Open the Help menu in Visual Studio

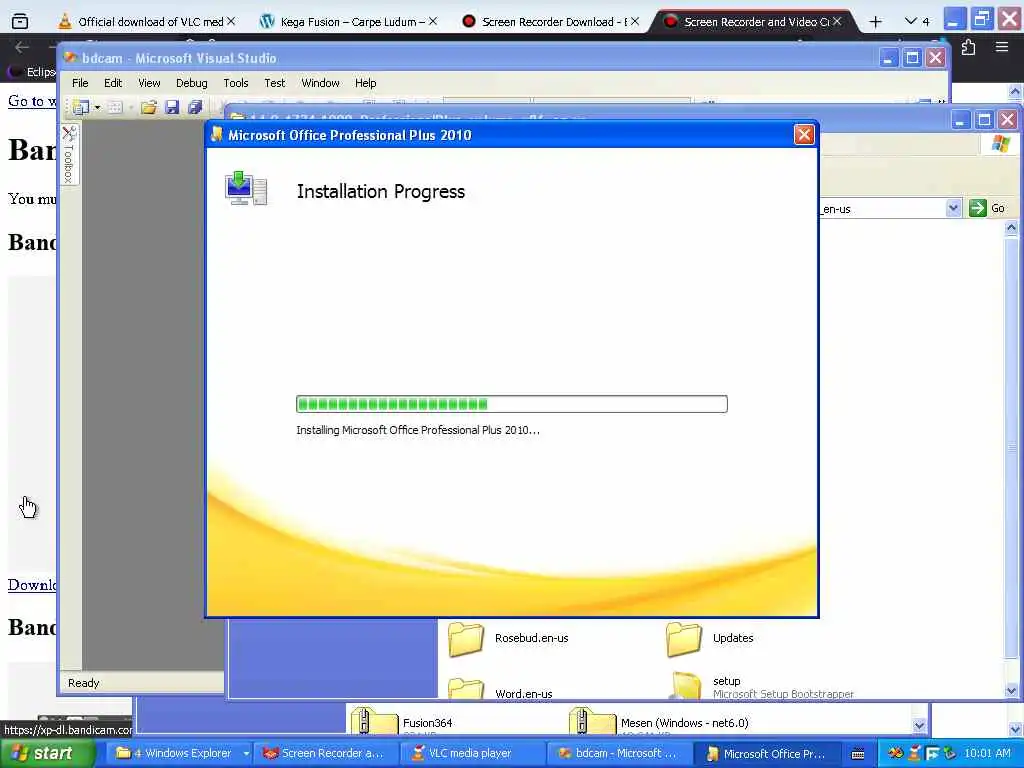pyautogui.click(x=365, y=83)
